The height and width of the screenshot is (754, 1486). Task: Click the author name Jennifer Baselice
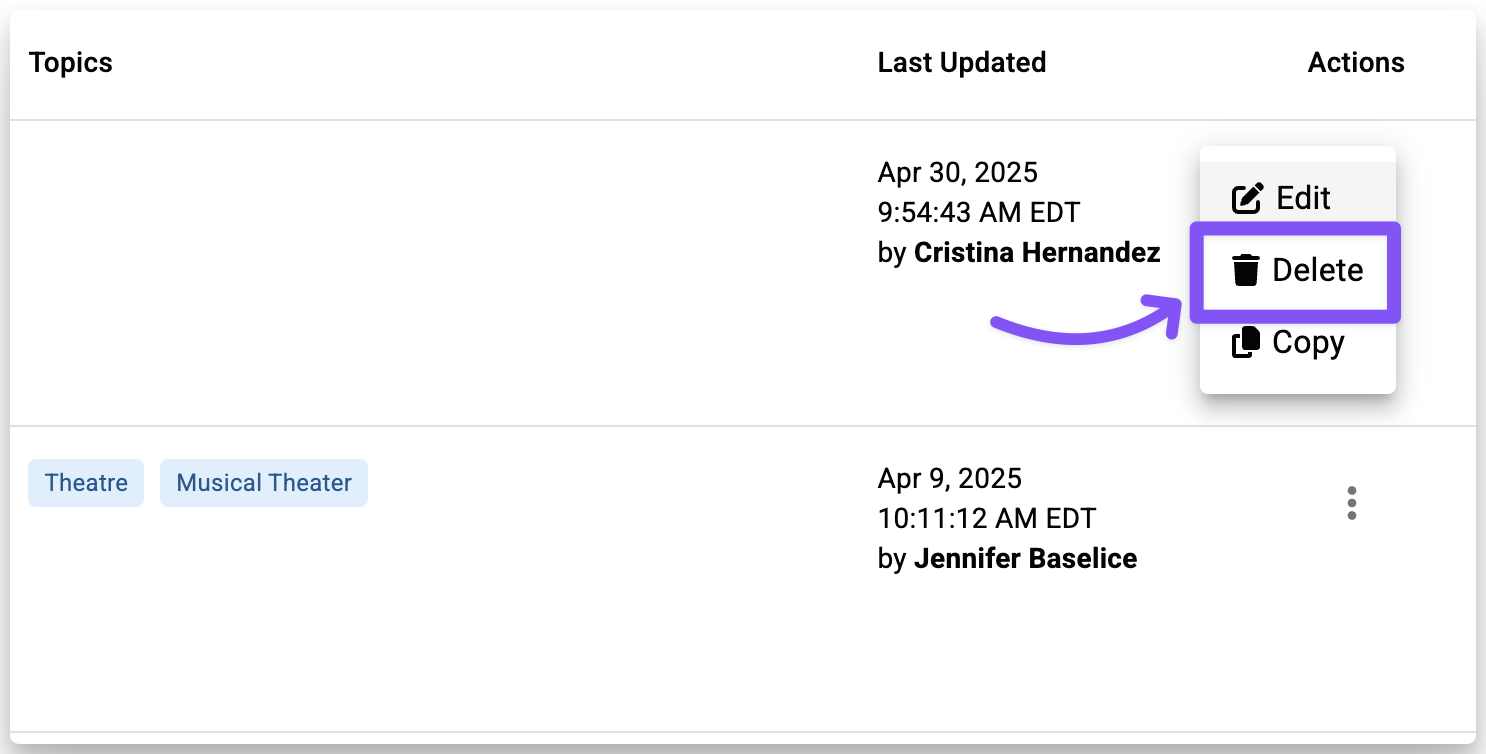(1025, 558)
